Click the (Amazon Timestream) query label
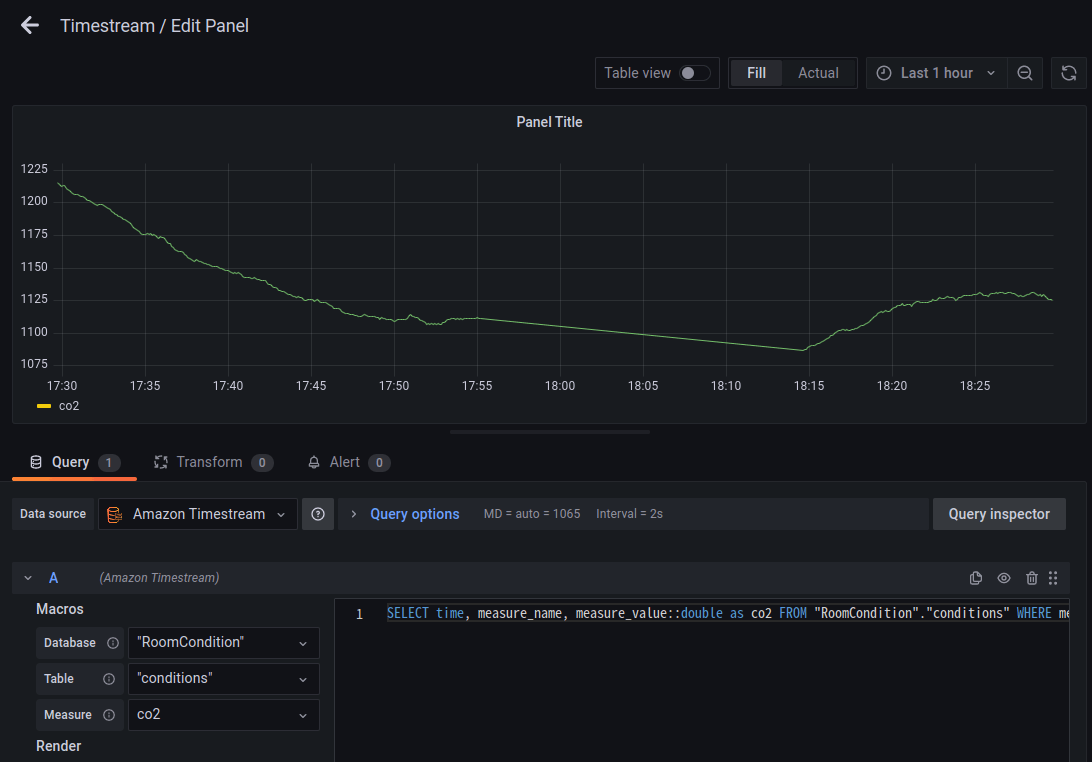Viewport: 1092px width, 762px height. pyautogui.click(x=159, y=578)
